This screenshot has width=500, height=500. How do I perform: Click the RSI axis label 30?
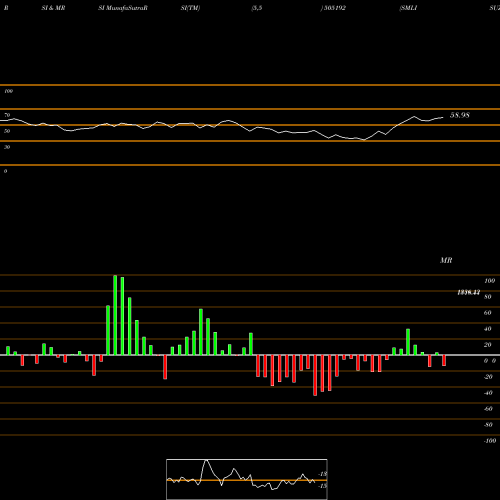[x=7, y=147]
